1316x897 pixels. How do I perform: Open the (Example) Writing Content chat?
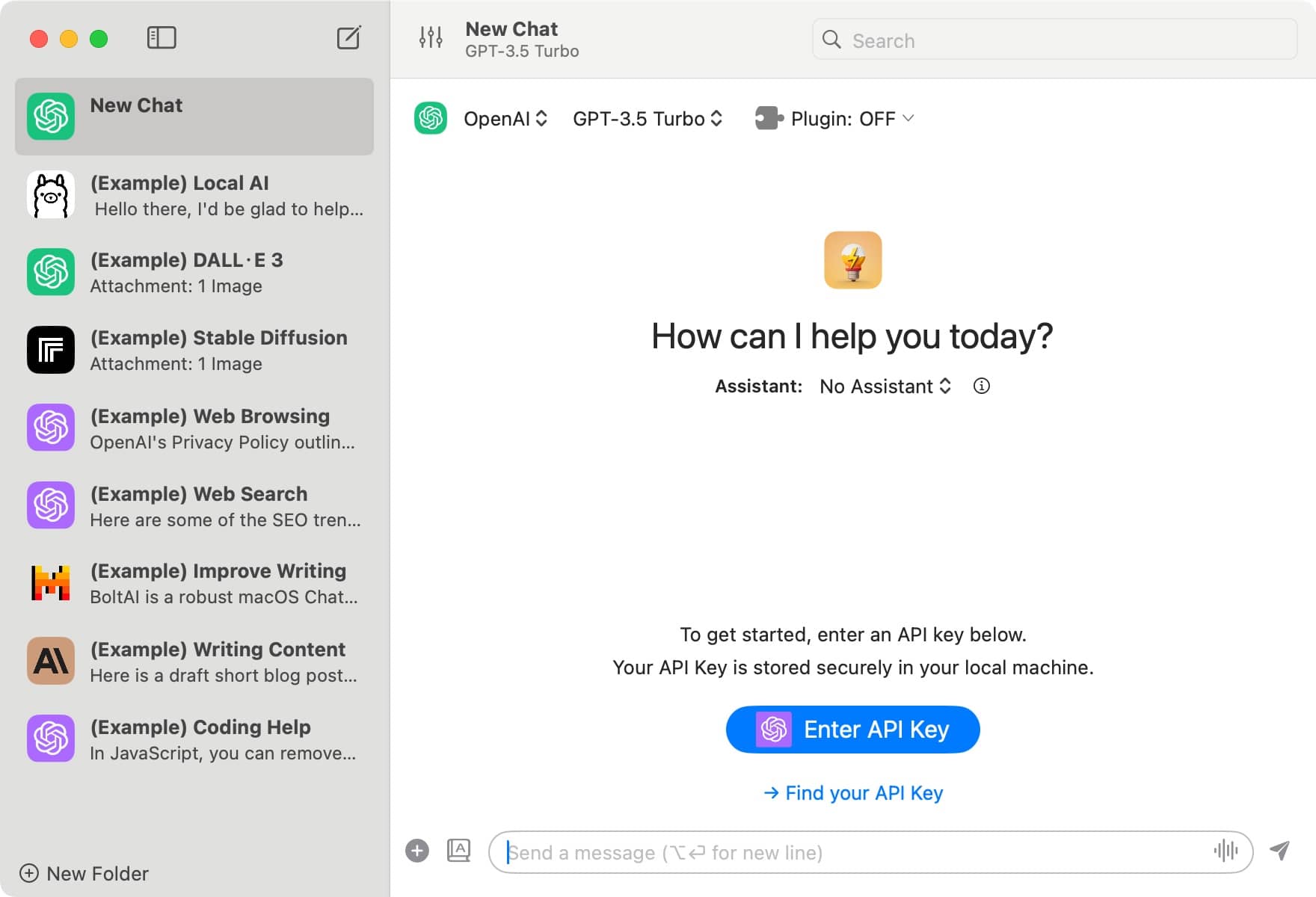pyautogui.click(x=194, y=661)
